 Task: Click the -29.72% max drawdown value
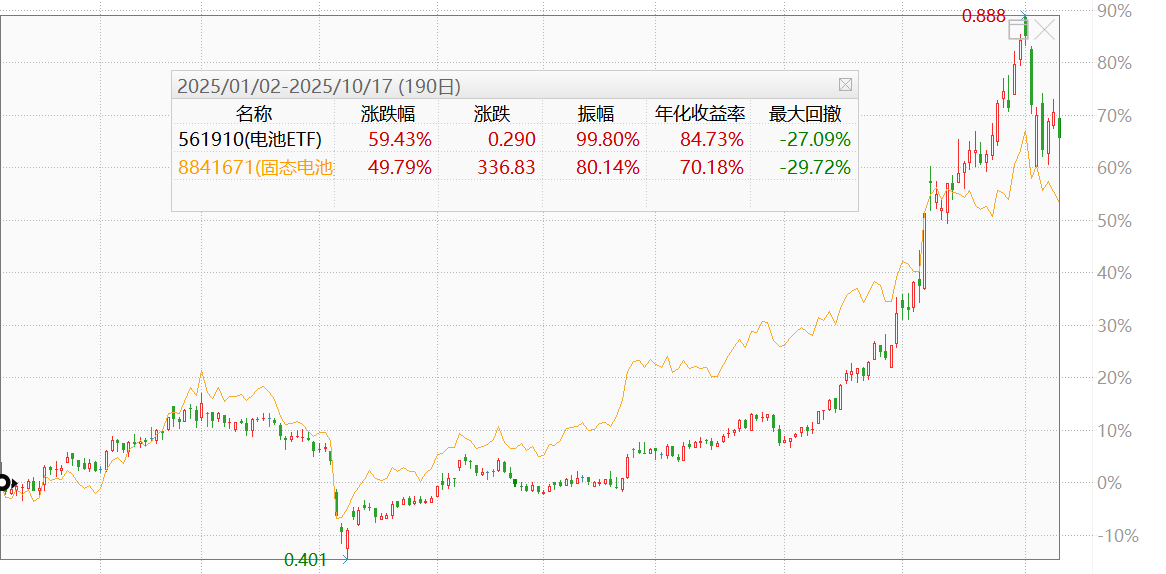815,167
